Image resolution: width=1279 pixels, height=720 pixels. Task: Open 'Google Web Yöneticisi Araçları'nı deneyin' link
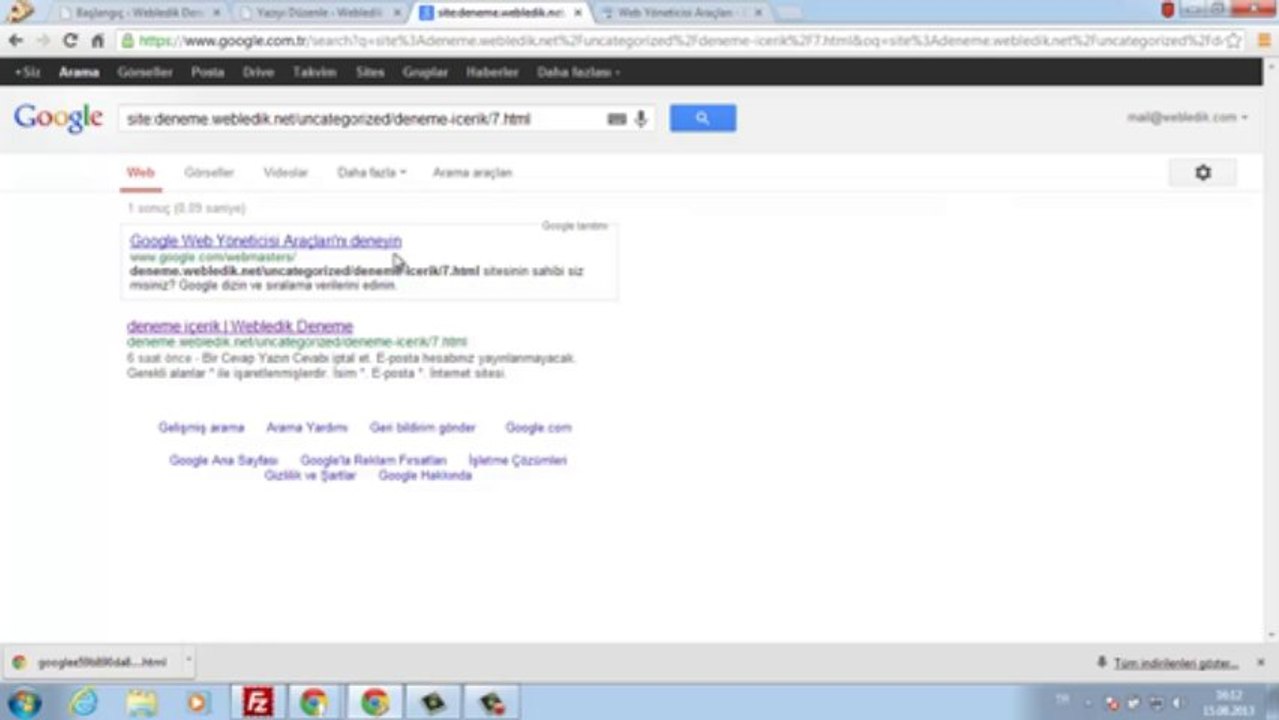[266, 241]
